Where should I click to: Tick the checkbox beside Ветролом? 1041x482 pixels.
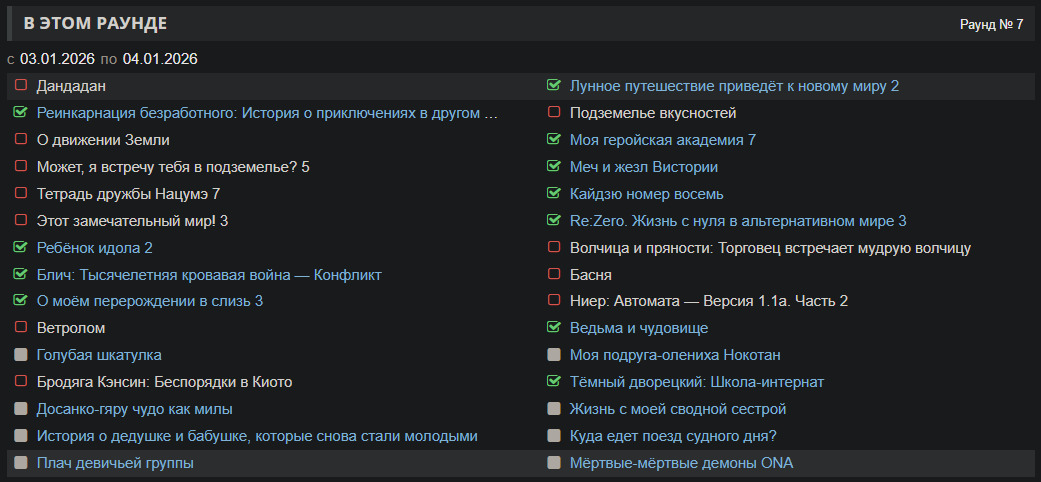(x=20, y=328)
